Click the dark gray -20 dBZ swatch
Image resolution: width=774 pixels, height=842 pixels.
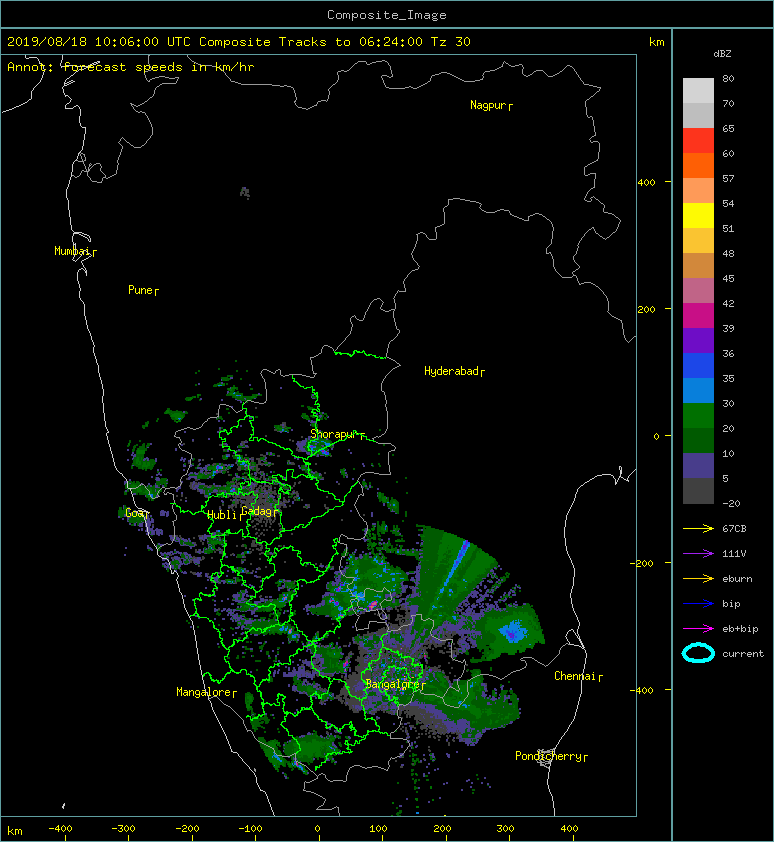[698, 491]
